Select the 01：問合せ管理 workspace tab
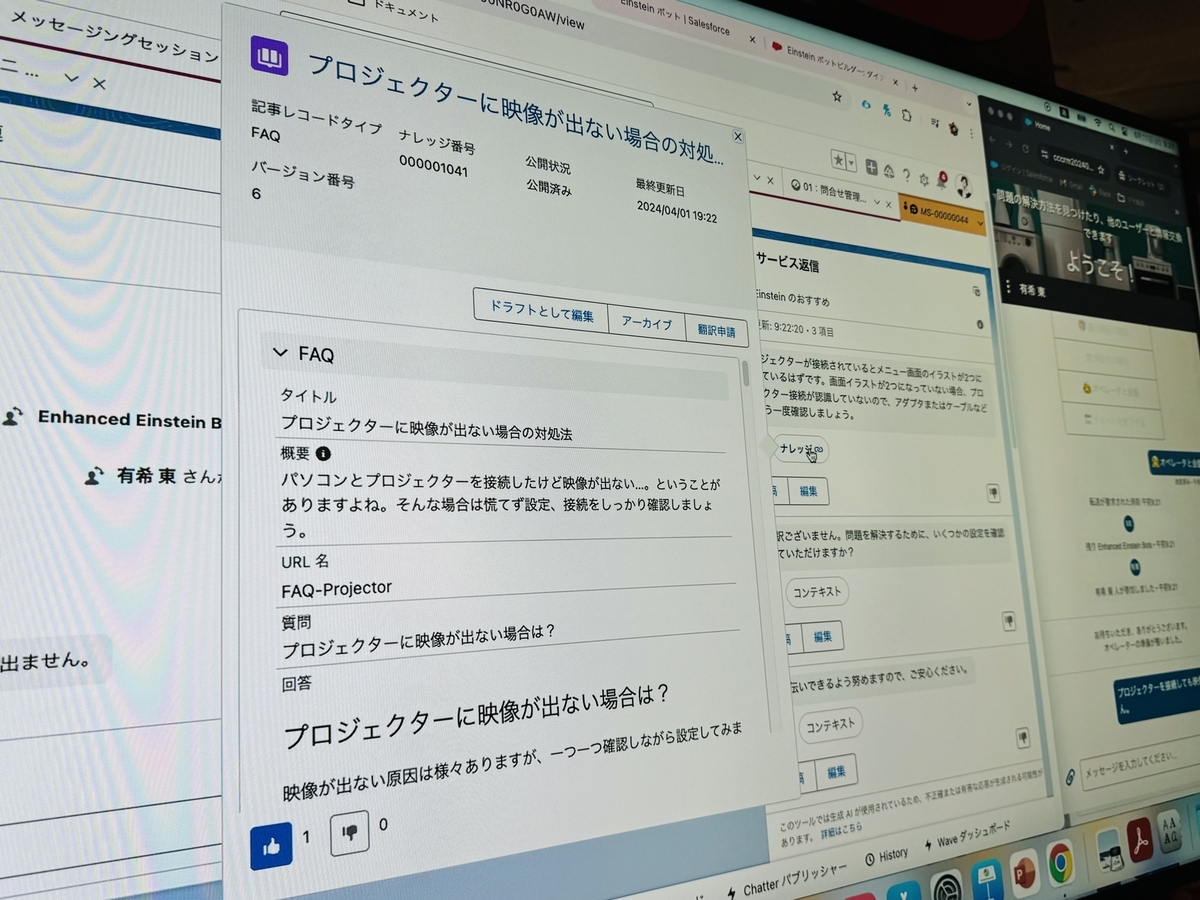The width and height of the screenshot is (1200, 900). [x=829, y=193]
